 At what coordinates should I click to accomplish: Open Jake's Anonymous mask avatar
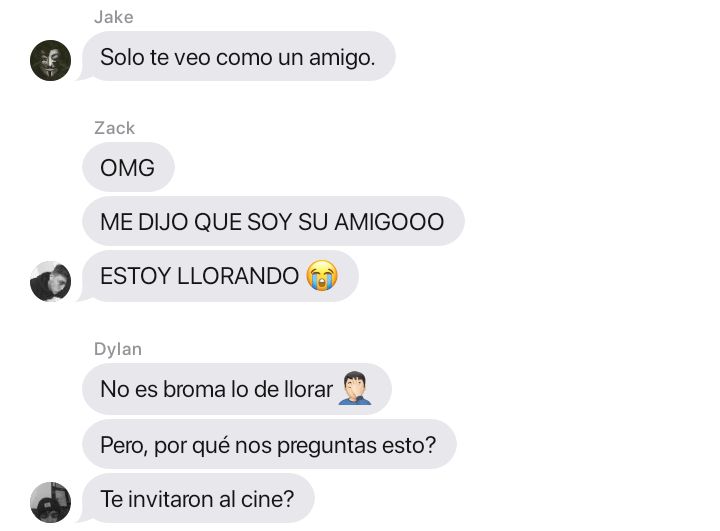pyautogui.click(x=51, y=61)
